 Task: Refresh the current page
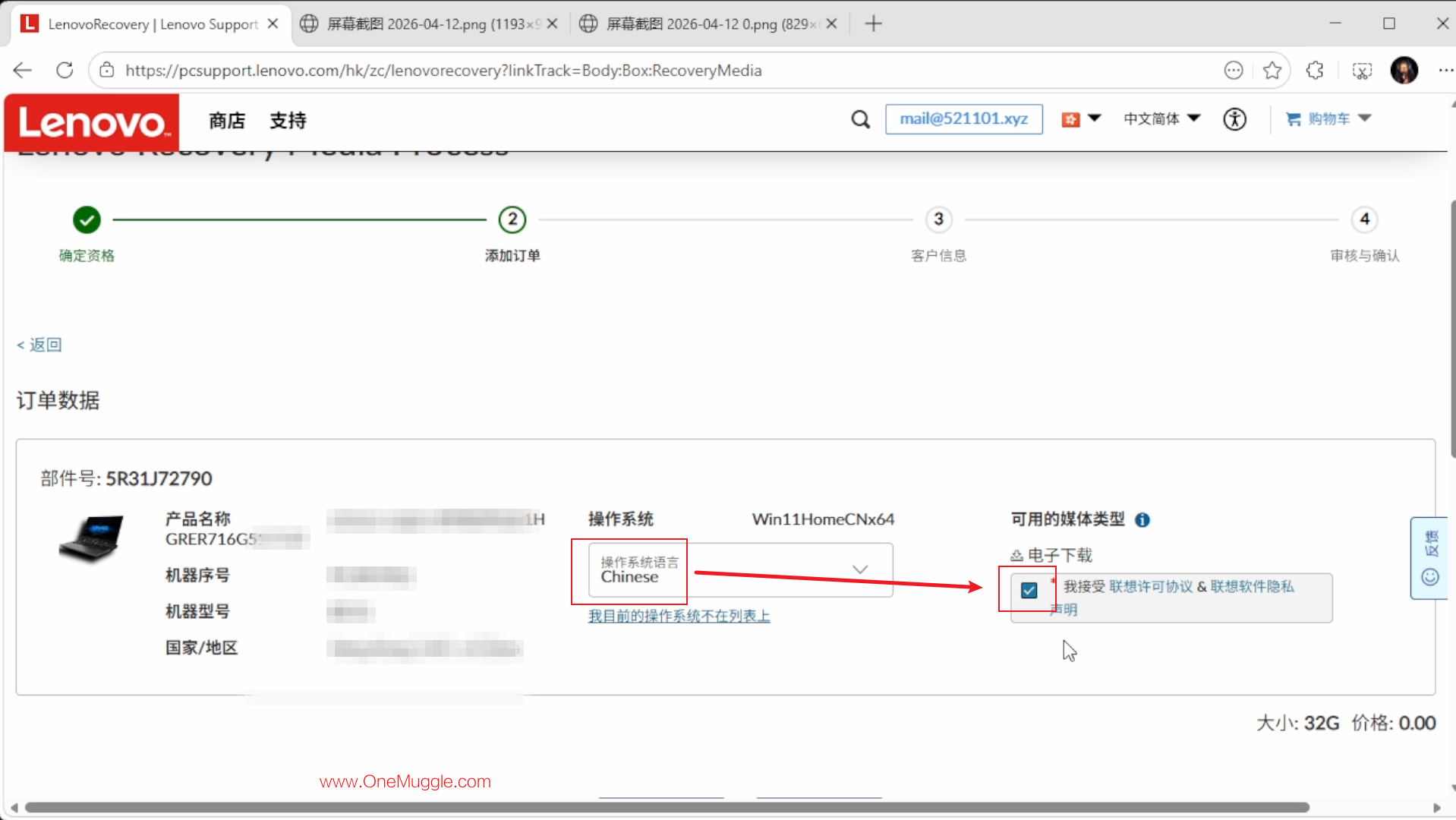(x=65, y=71)
